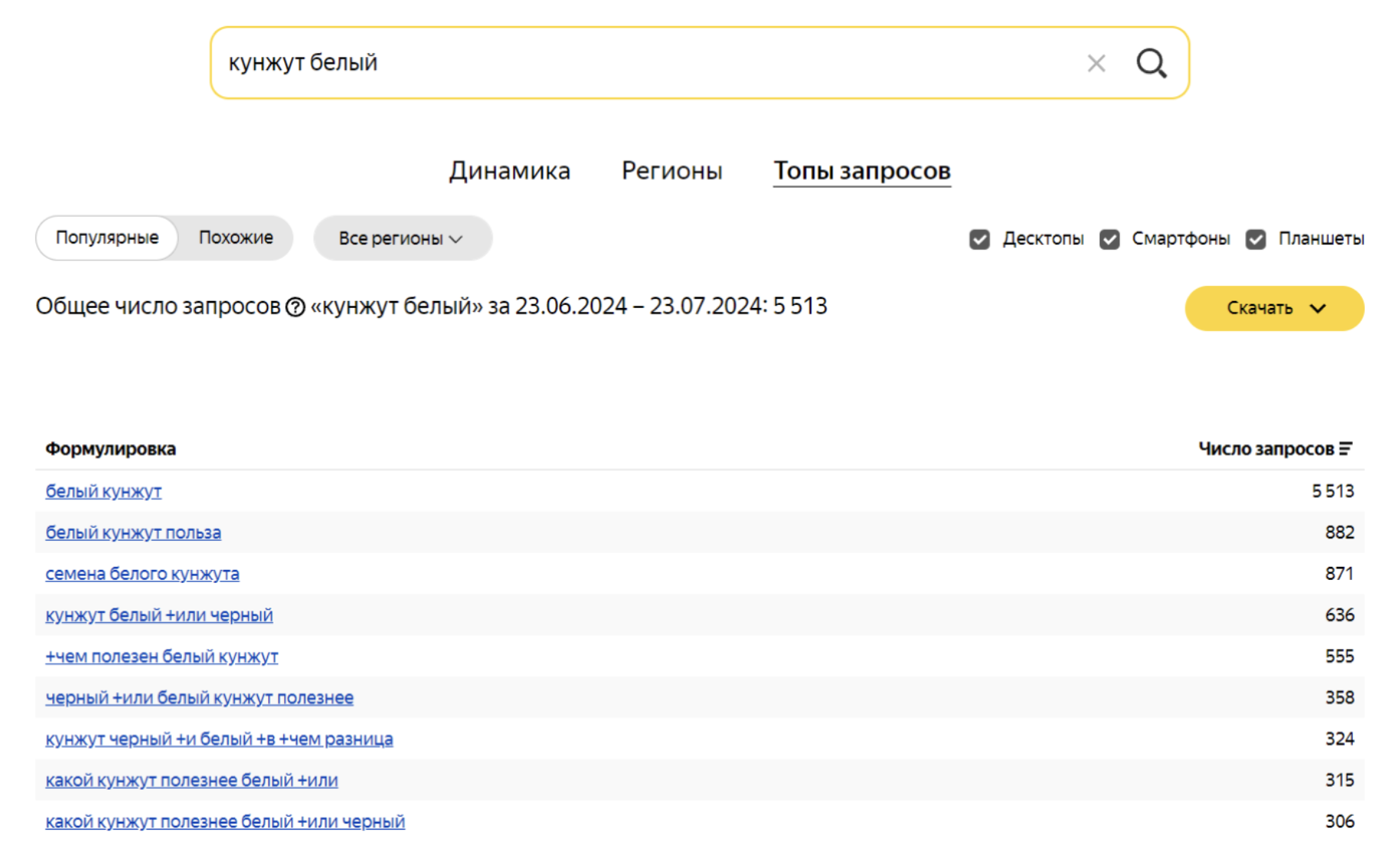This screenshot has height=868, width=1398.
Task: Switch to the Регионы tab
Action: [672, 171]
